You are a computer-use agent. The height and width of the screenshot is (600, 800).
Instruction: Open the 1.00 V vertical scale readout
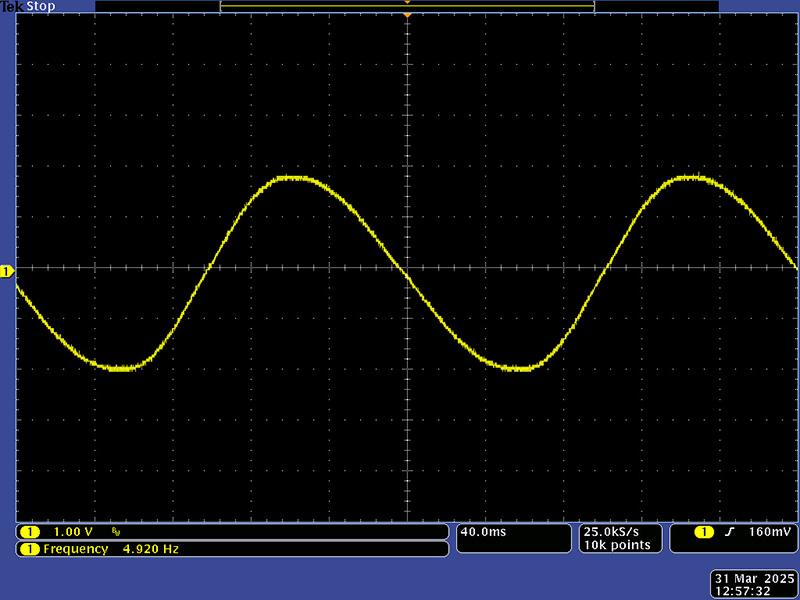pos(73,532)
